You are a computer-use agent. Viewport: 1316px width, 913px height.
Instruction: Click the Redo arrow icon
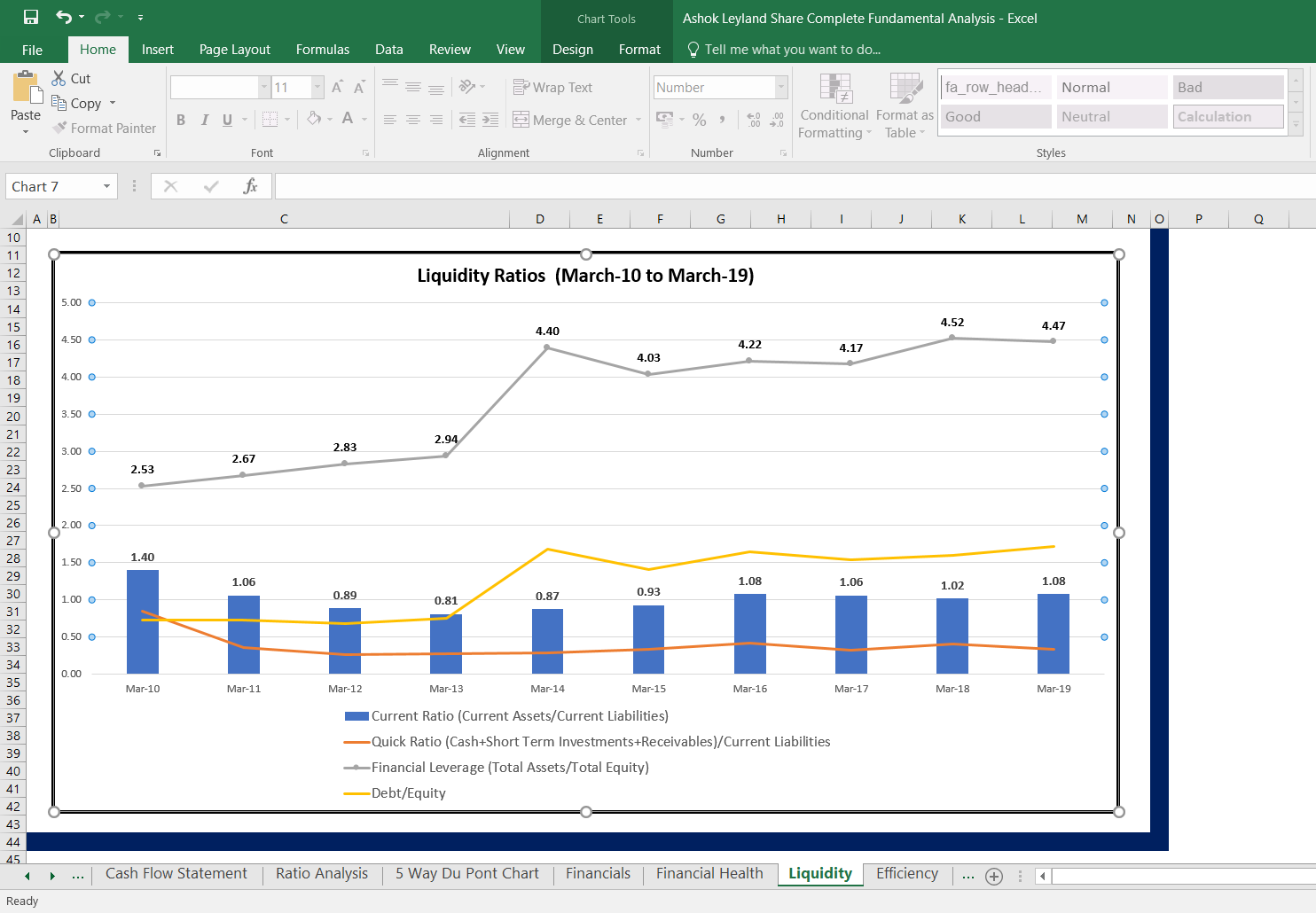tap(103, 17)
